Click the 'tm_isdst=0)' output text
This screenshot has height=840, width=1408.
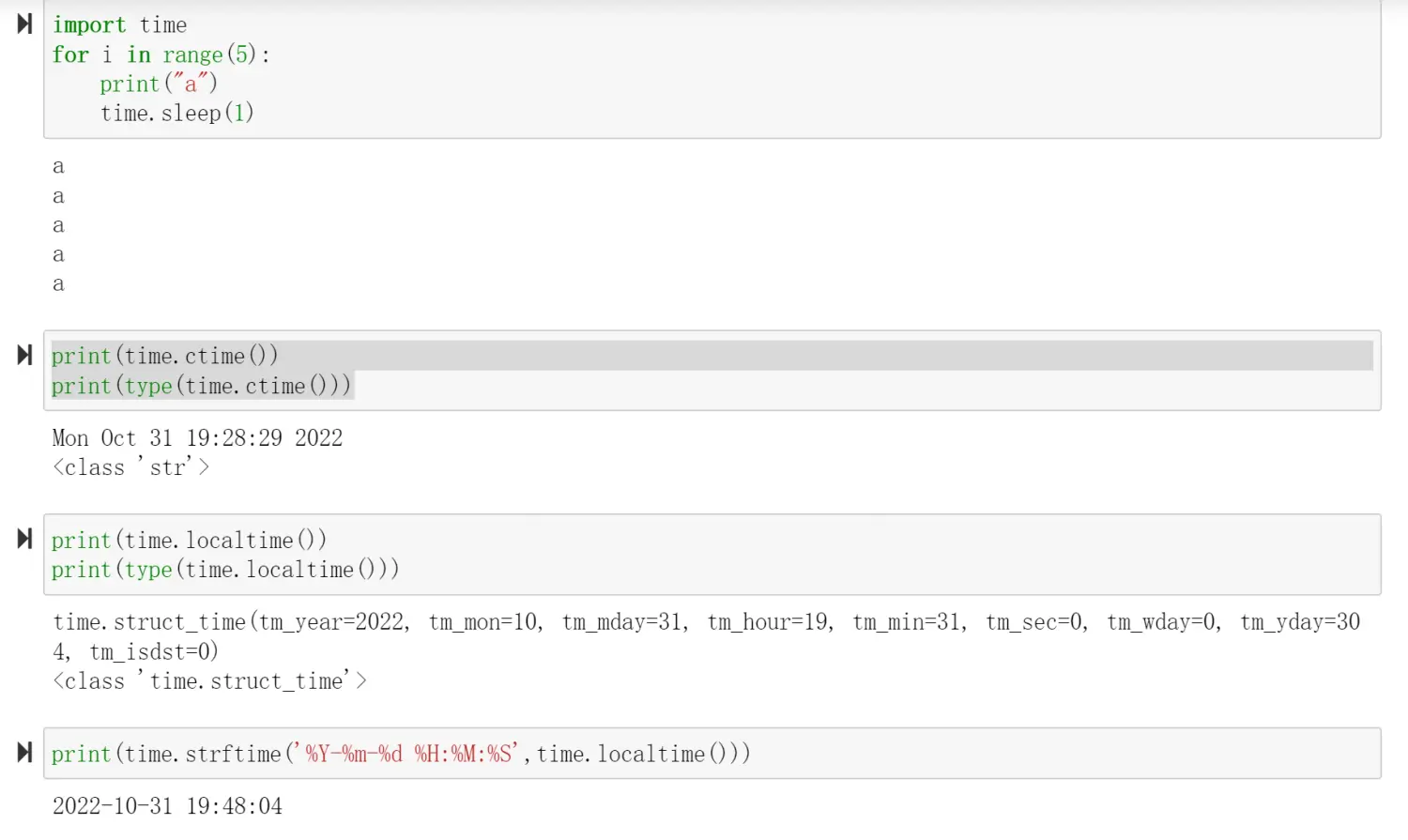click(x=154, y=652)
